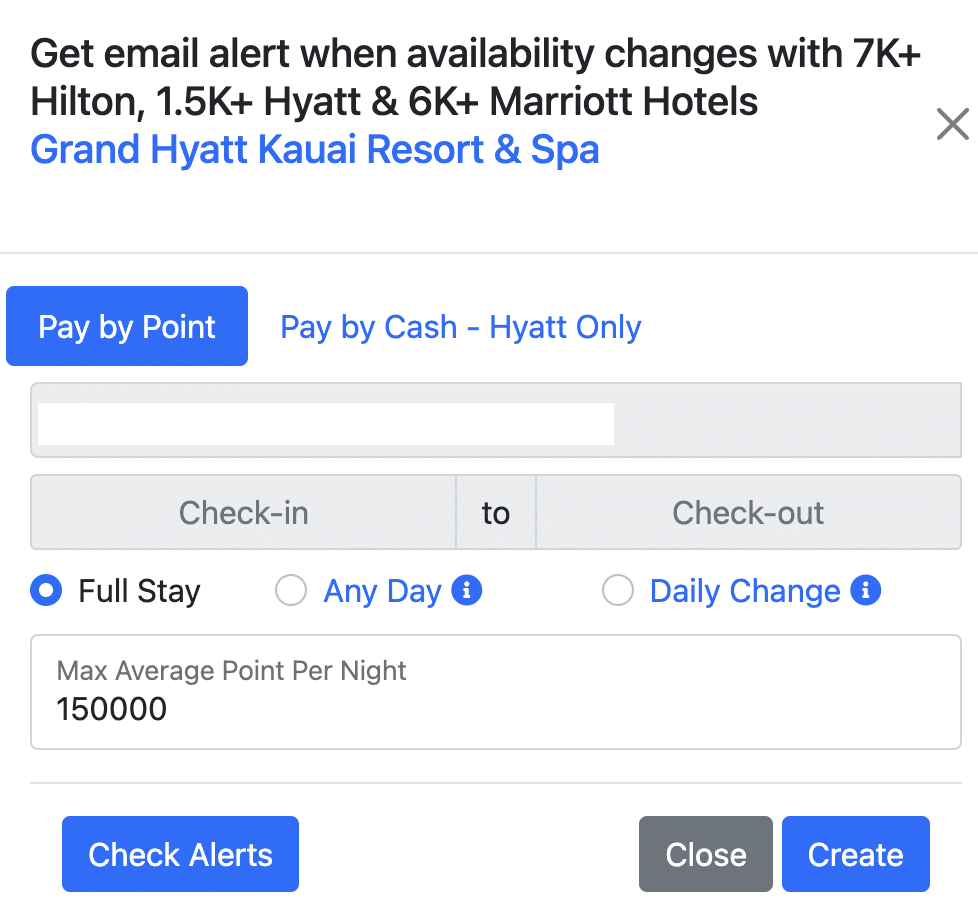Click the "to" separator between dates
Viewport: 978px width, 906px height.
pos(496,513)
